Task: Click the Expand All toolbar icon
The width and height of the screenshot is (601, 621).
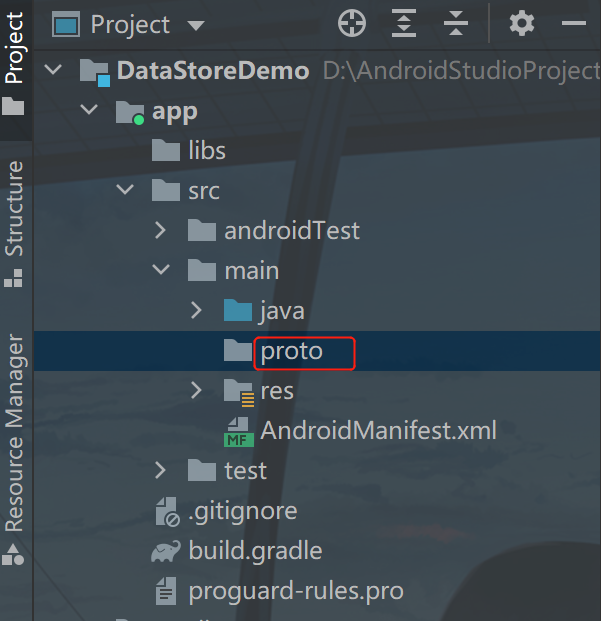Action: click(403, 23)
